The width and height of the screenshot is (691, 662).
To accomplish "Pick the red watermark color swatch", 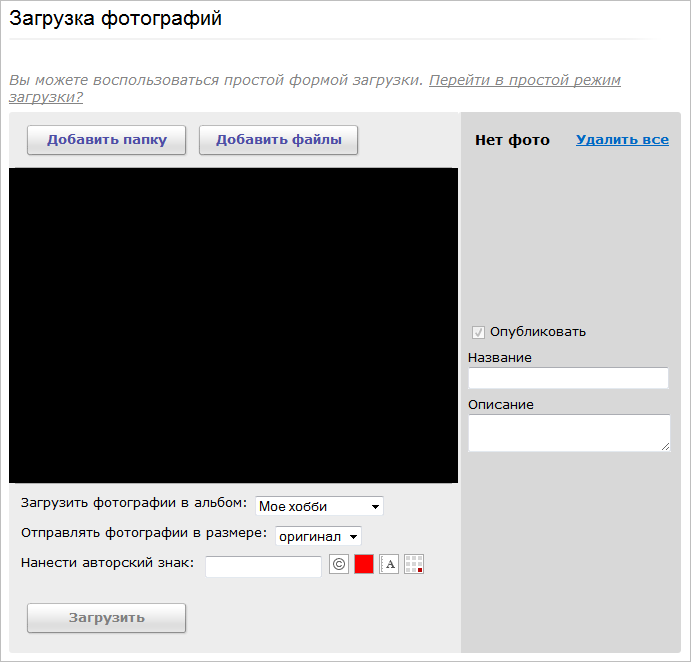I will pos(364,564).
